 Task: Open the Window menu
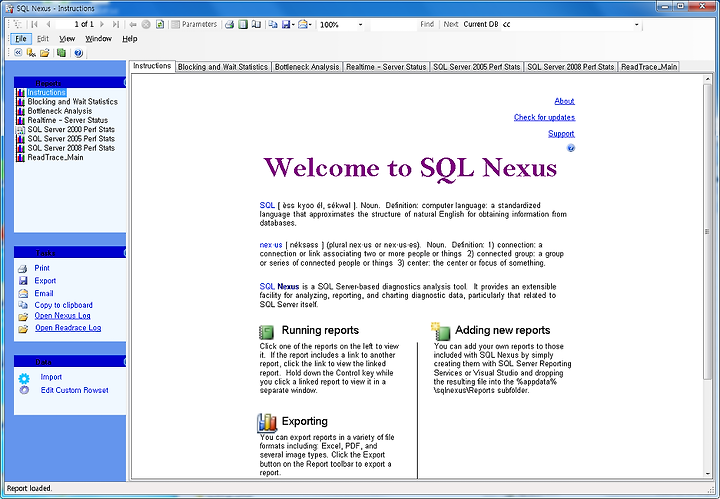coord(98,39)
